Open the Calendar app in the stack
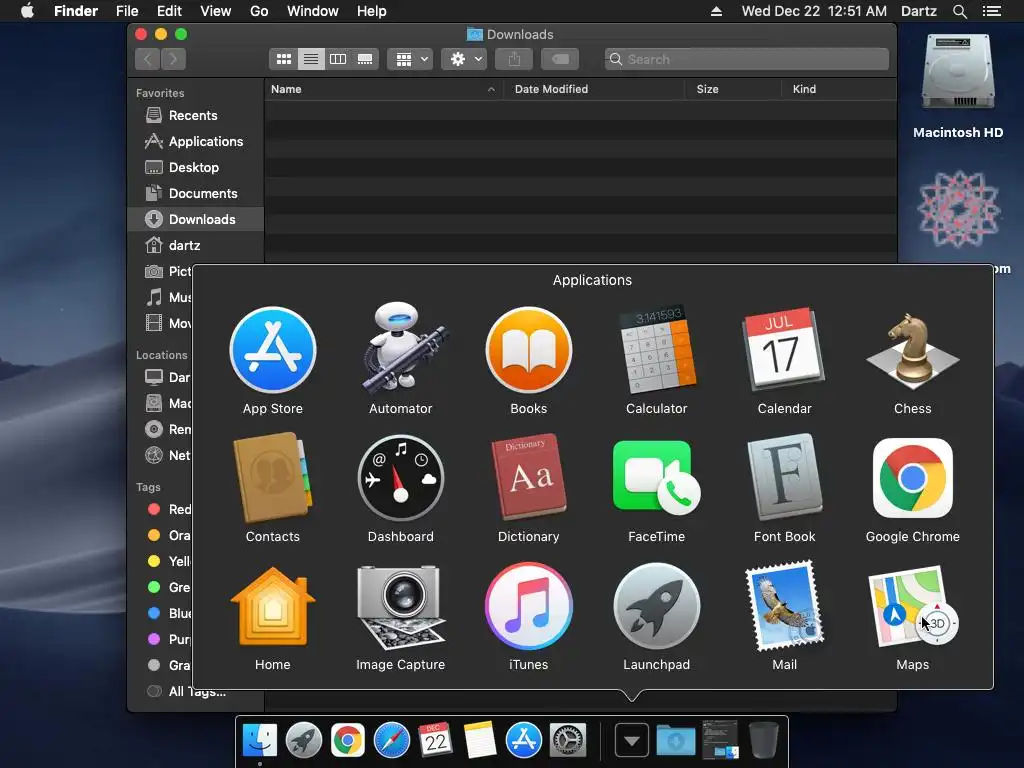Image resolution: width=1024 pixels, height=768 pixels. click(x=784, y=350)
